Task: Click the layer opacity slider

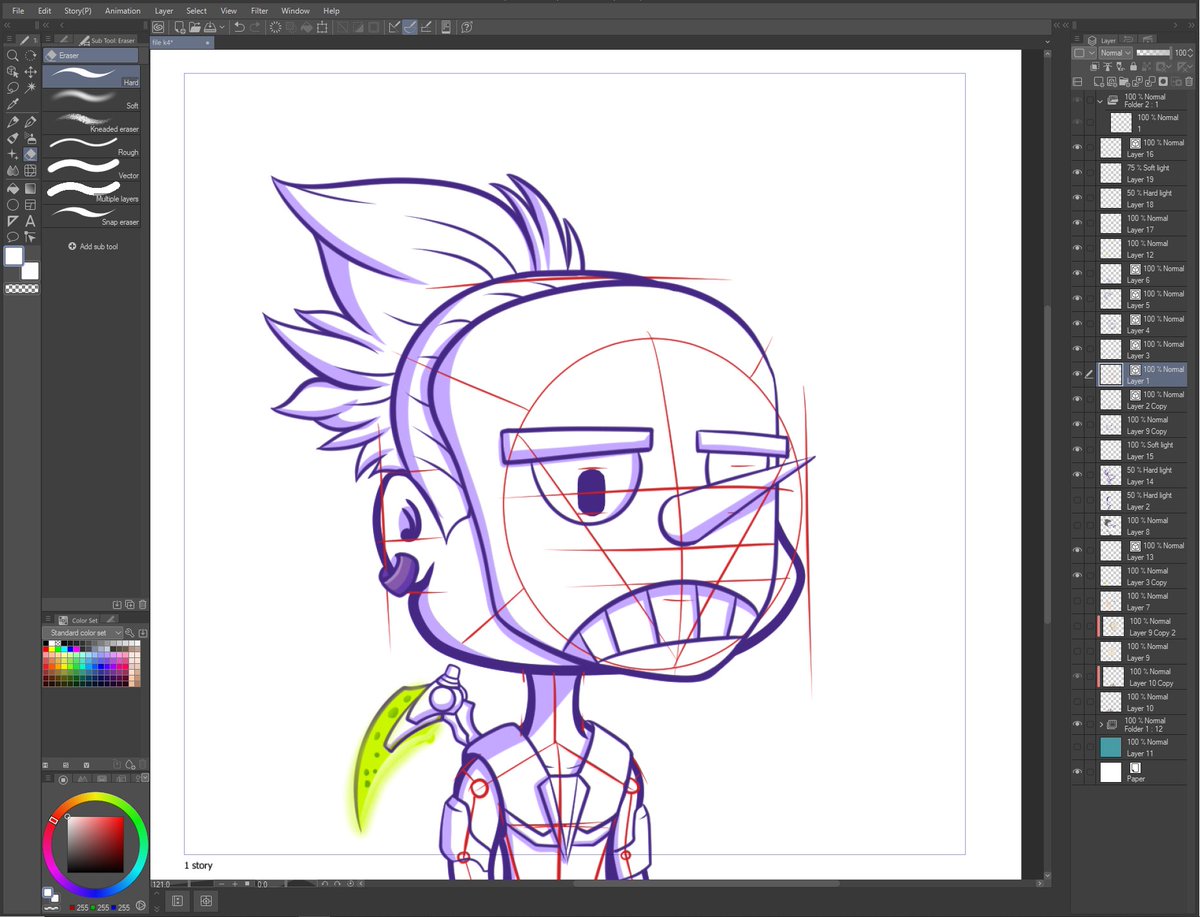Action: 1153,52
